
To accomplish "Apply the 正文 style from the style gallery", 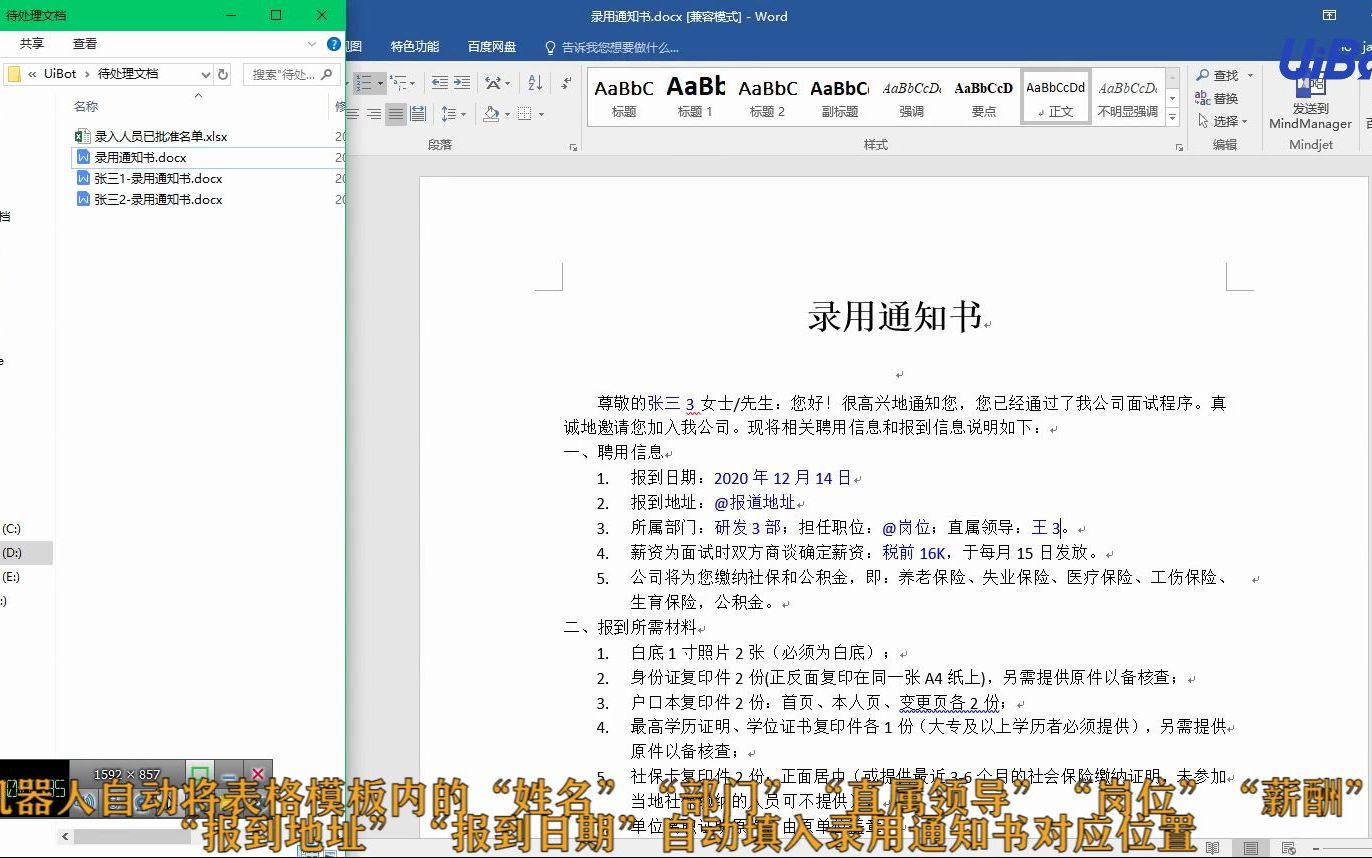I will [x=1057, y=95].
